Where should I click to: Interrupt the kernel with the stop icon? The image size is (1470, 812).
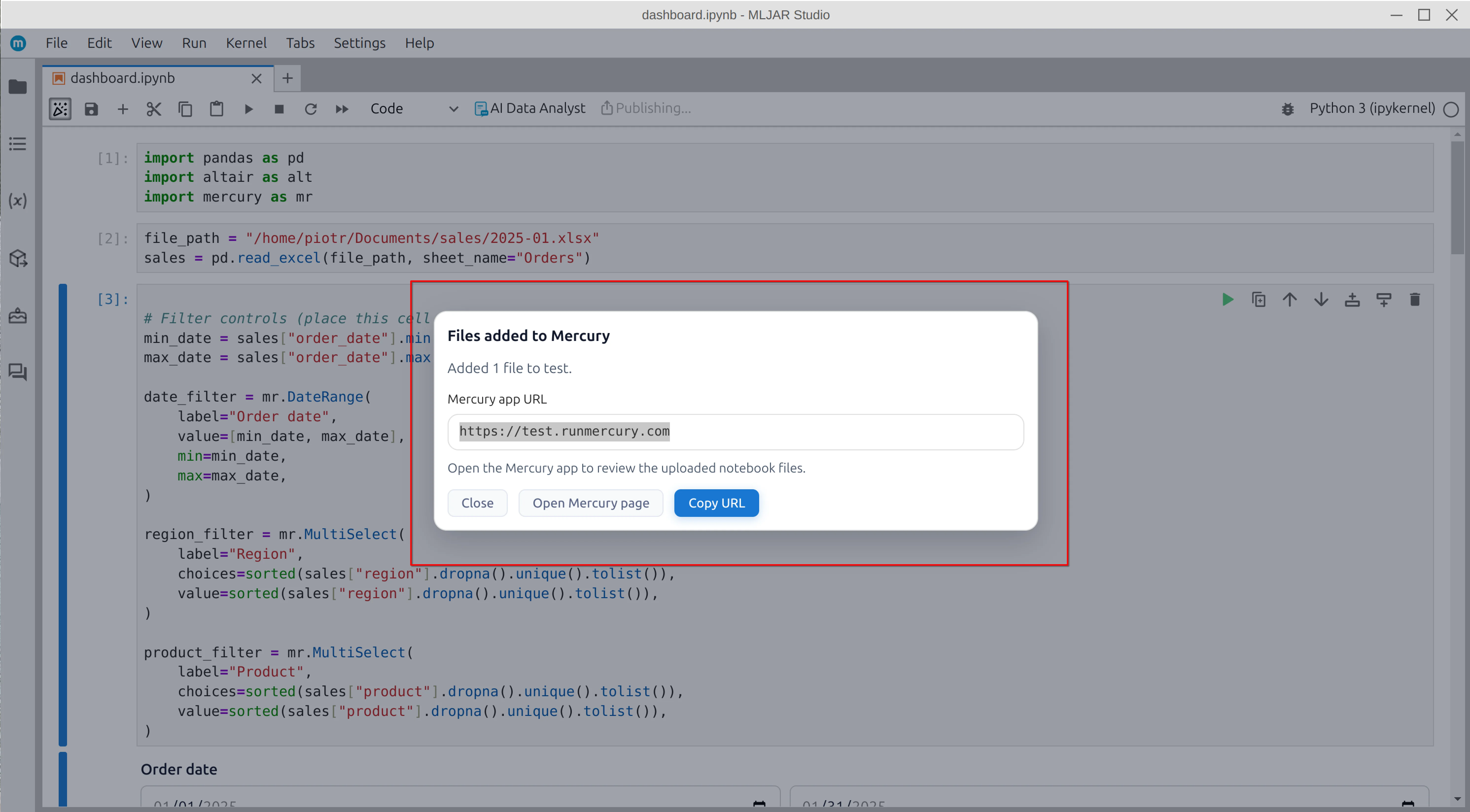[x=279, y=109]
